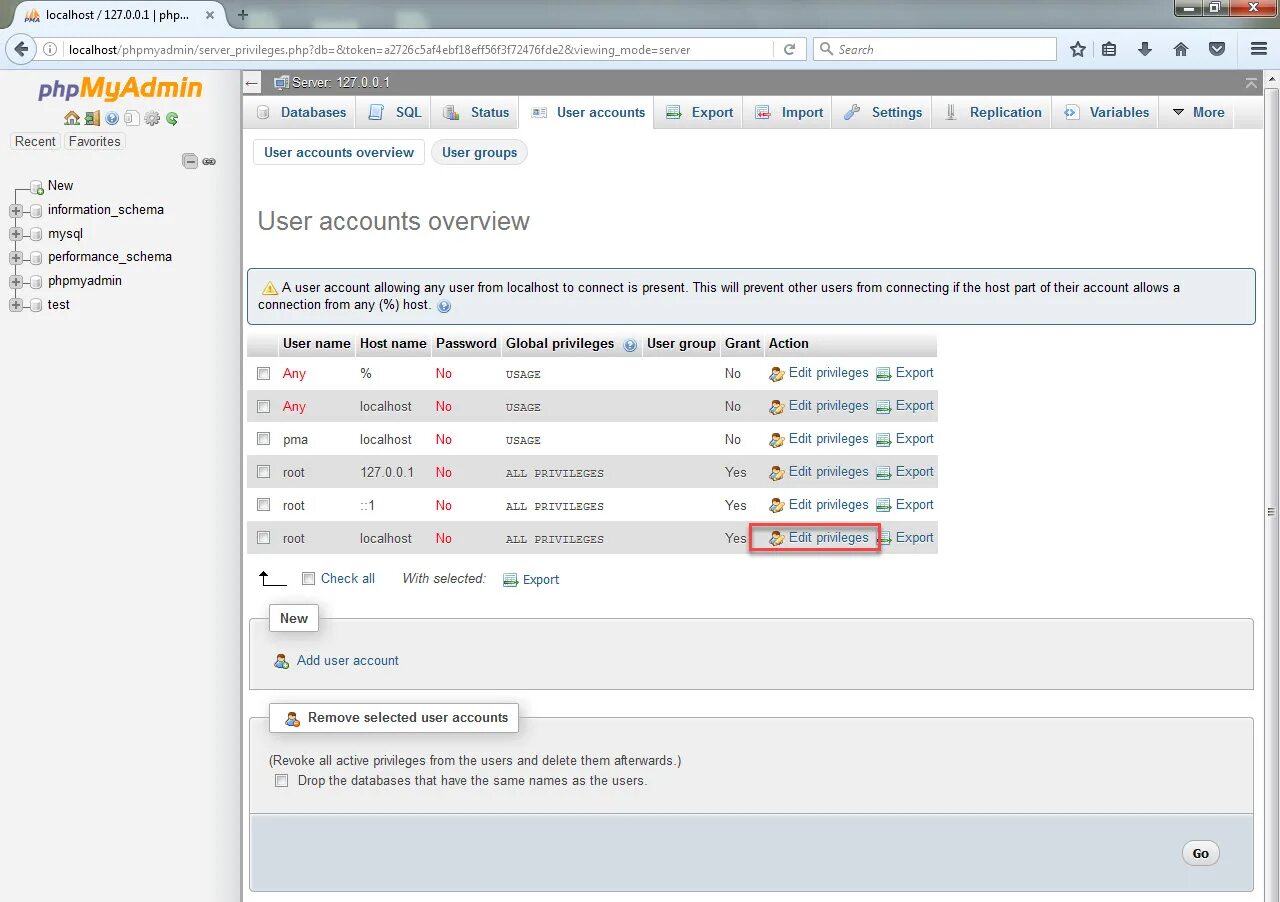1280x902 pixels.
Task: Click the left arrow to hide navigation panel
Action: tap(252, 82)
